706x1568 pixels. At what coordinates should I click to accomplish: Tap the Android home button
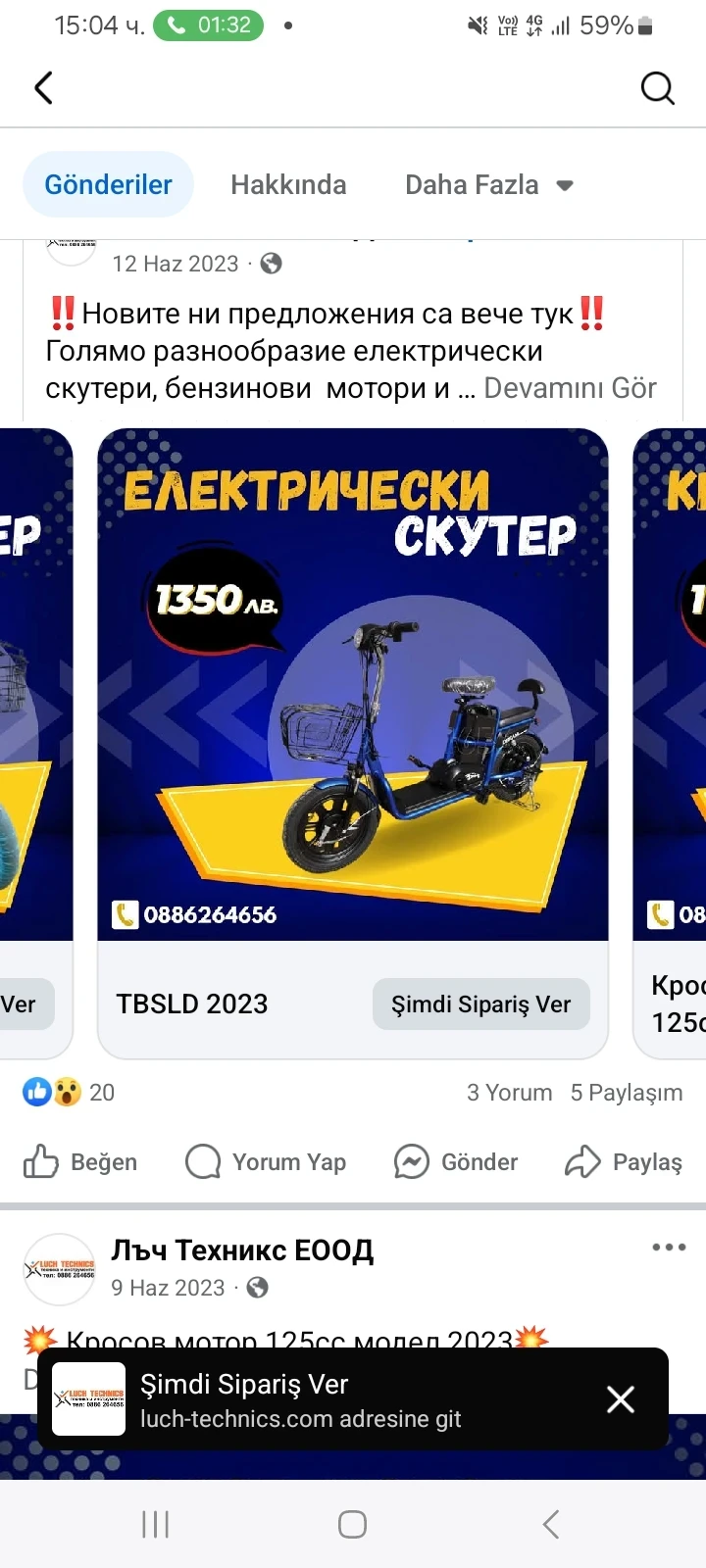coord(352,1524)
